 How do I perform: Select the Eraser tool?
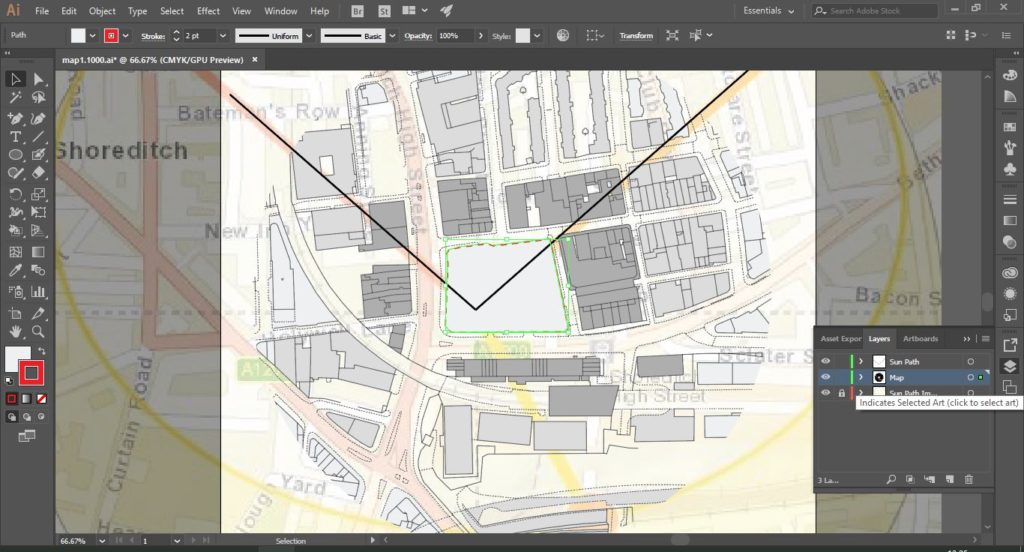(x=39, y=173)
